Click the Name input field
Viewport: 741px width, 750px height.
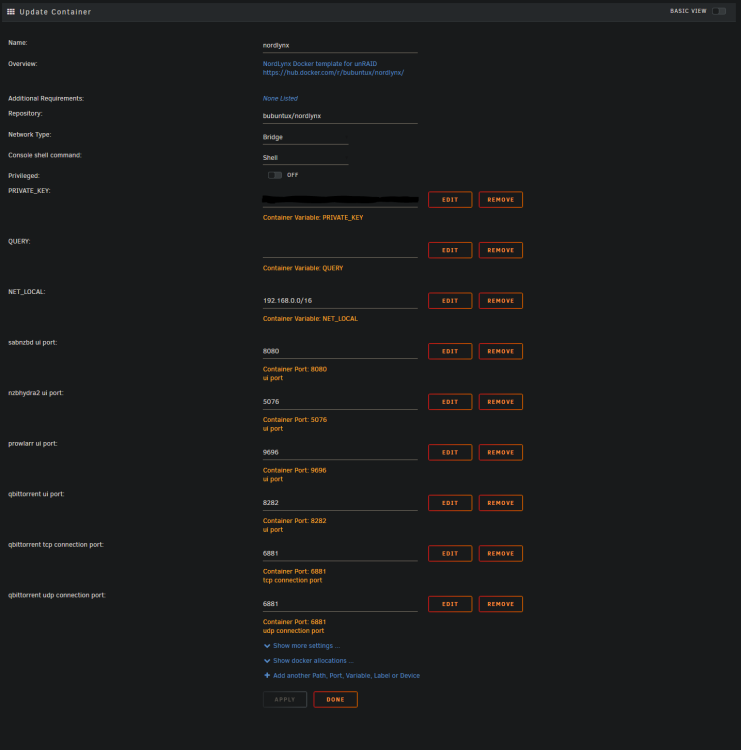tap(340, 45)
